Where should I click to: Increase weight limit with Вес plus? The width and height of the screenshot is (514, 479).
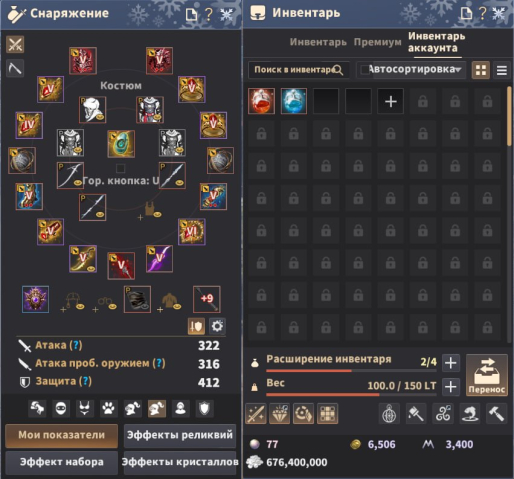tap(451, 387)
